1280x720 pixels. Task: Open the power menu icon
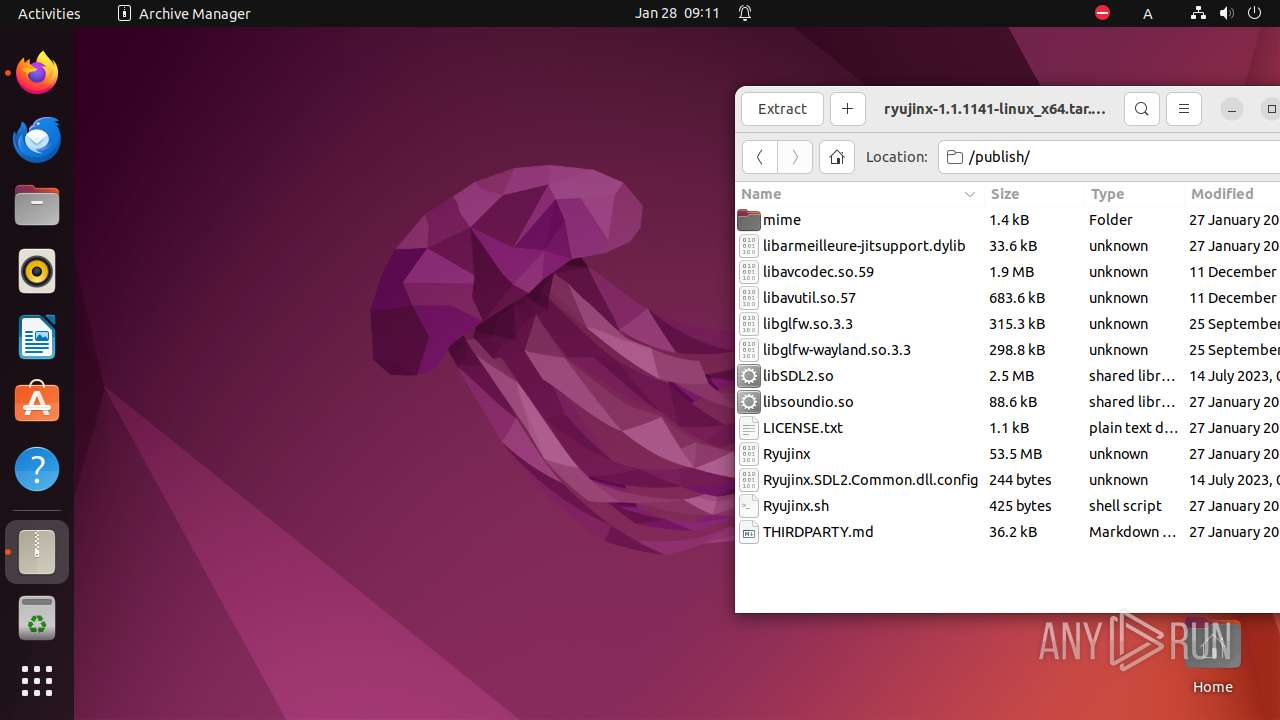(x=1255, y=13)
